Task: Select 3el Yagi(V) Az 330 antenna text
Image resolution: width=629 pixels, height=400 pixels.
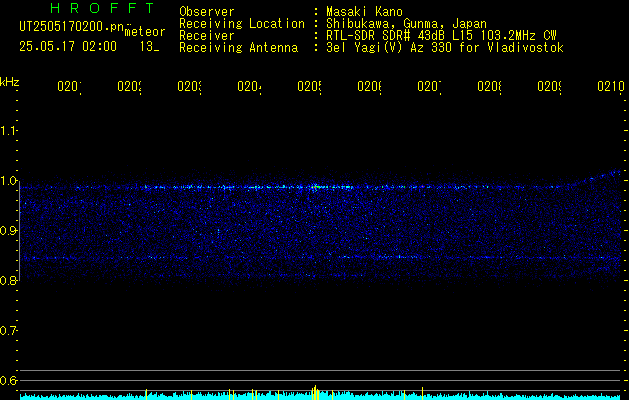Action: 445,48
